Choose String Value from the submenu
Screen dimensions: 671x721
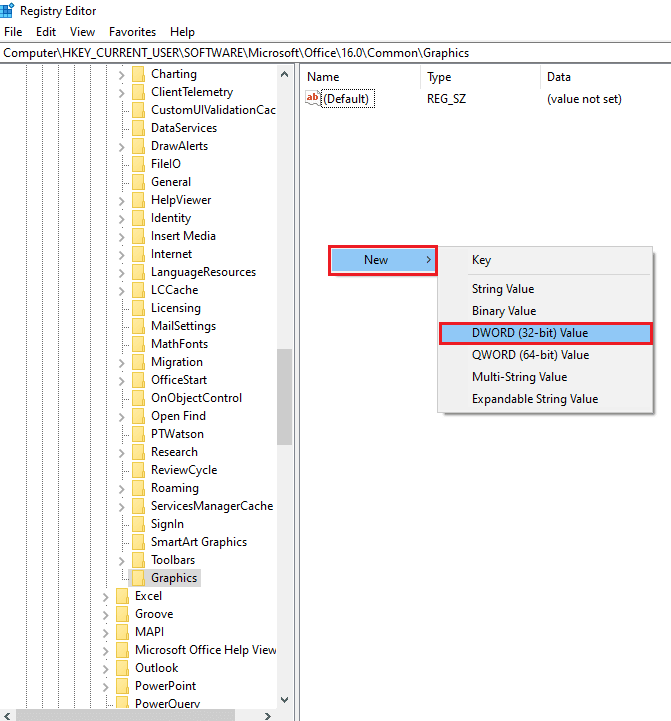click(x=545, y=289)
